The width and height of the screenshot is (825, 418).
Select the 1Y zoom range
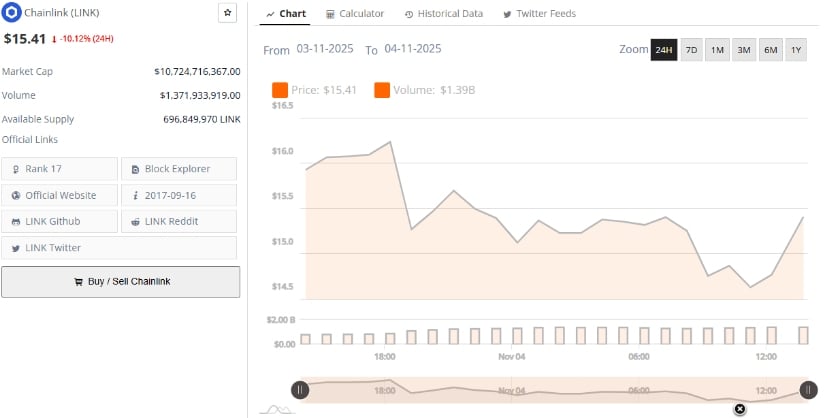(795, 50)
